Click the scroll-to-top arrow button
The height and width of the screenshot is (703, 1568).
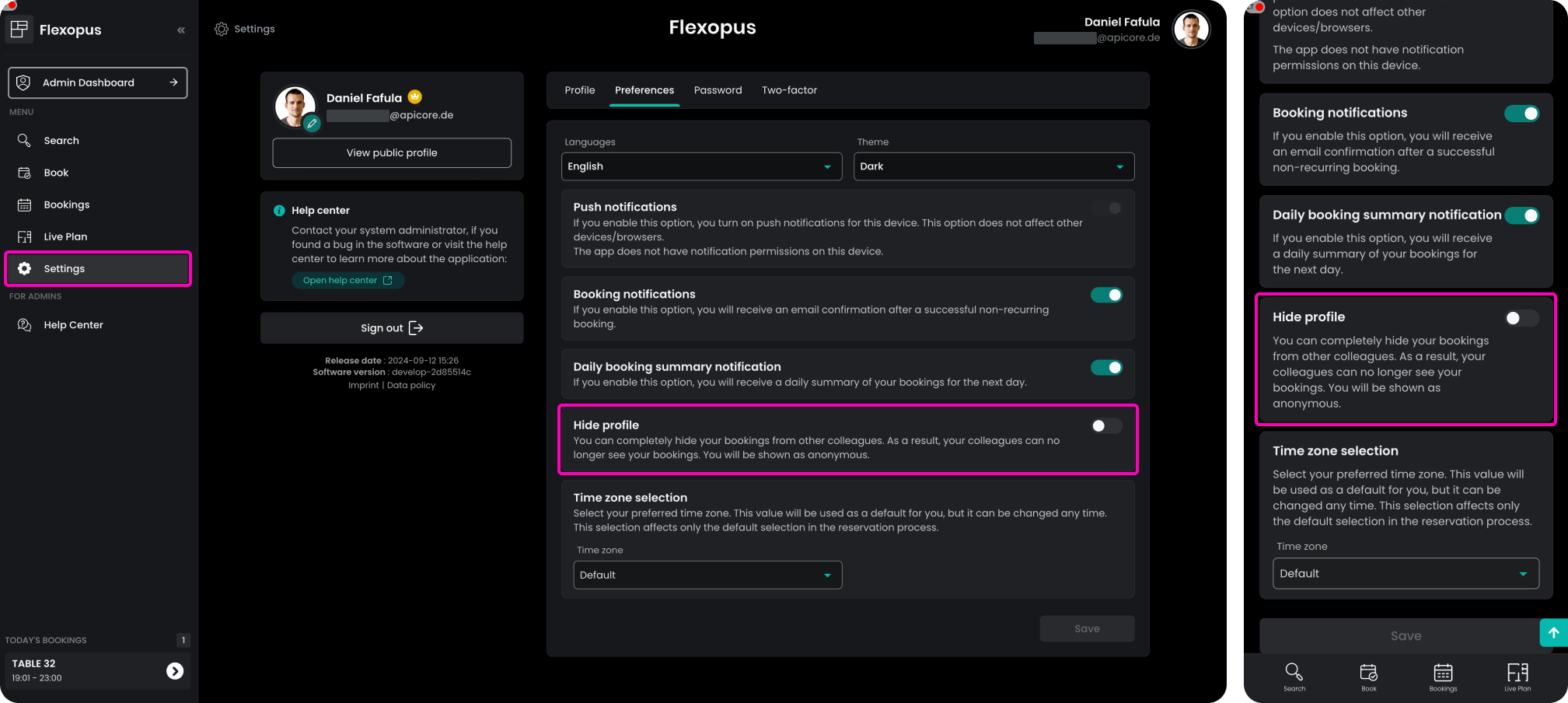[x=1553, y=633]
